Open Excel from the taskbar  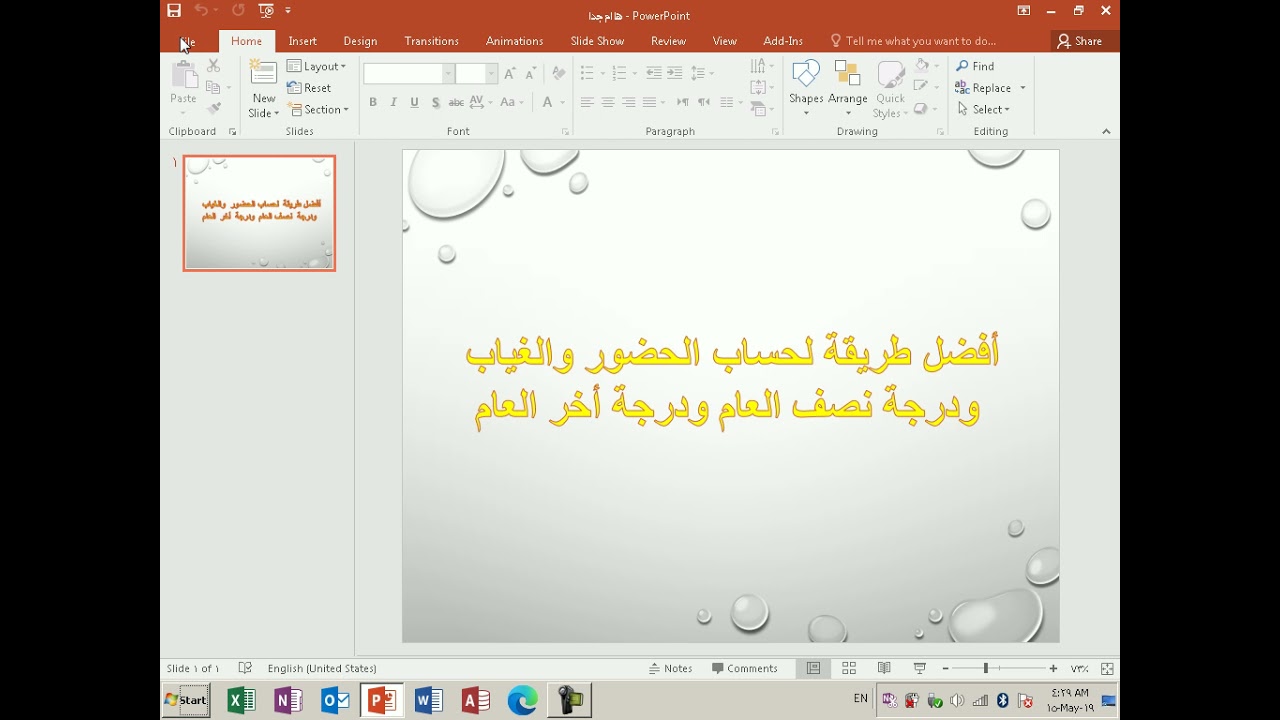tap(241, 701)
